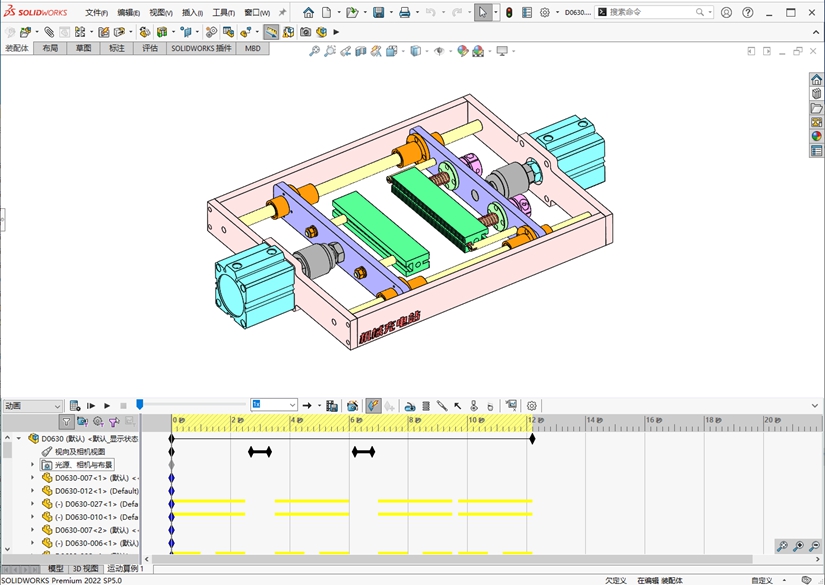Collapse the D0630 top assembly node
This screenshot has width=825, height=585.
pos(18,439)
